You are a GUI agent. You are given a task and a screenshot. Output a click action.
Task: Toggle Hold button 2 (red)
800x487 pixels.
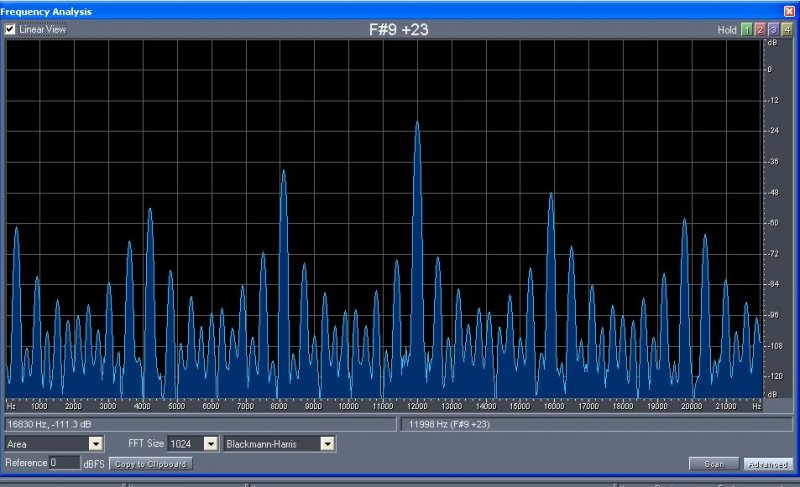(x=760, y=30)
